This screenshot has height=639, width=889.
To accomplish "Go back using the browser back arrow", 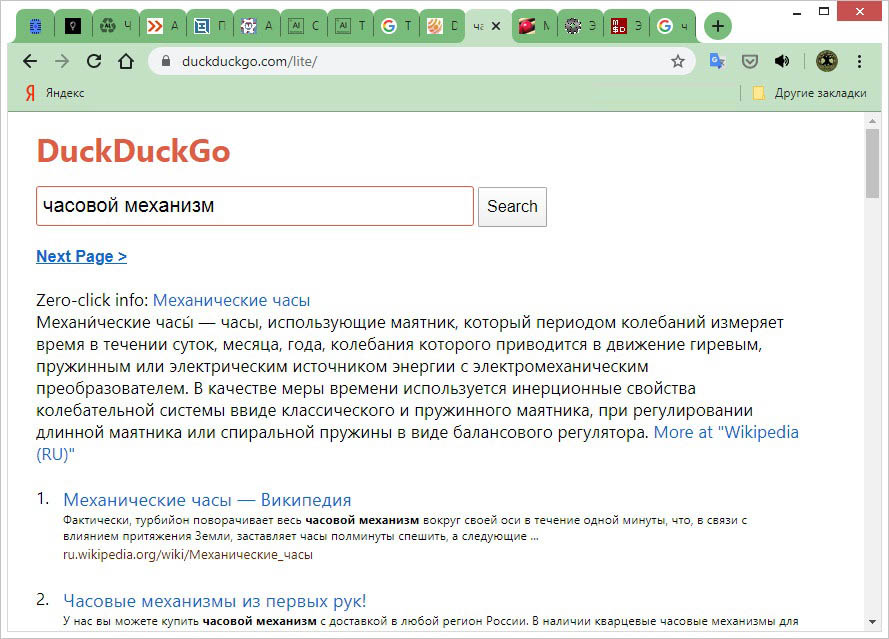I will 29,61.
